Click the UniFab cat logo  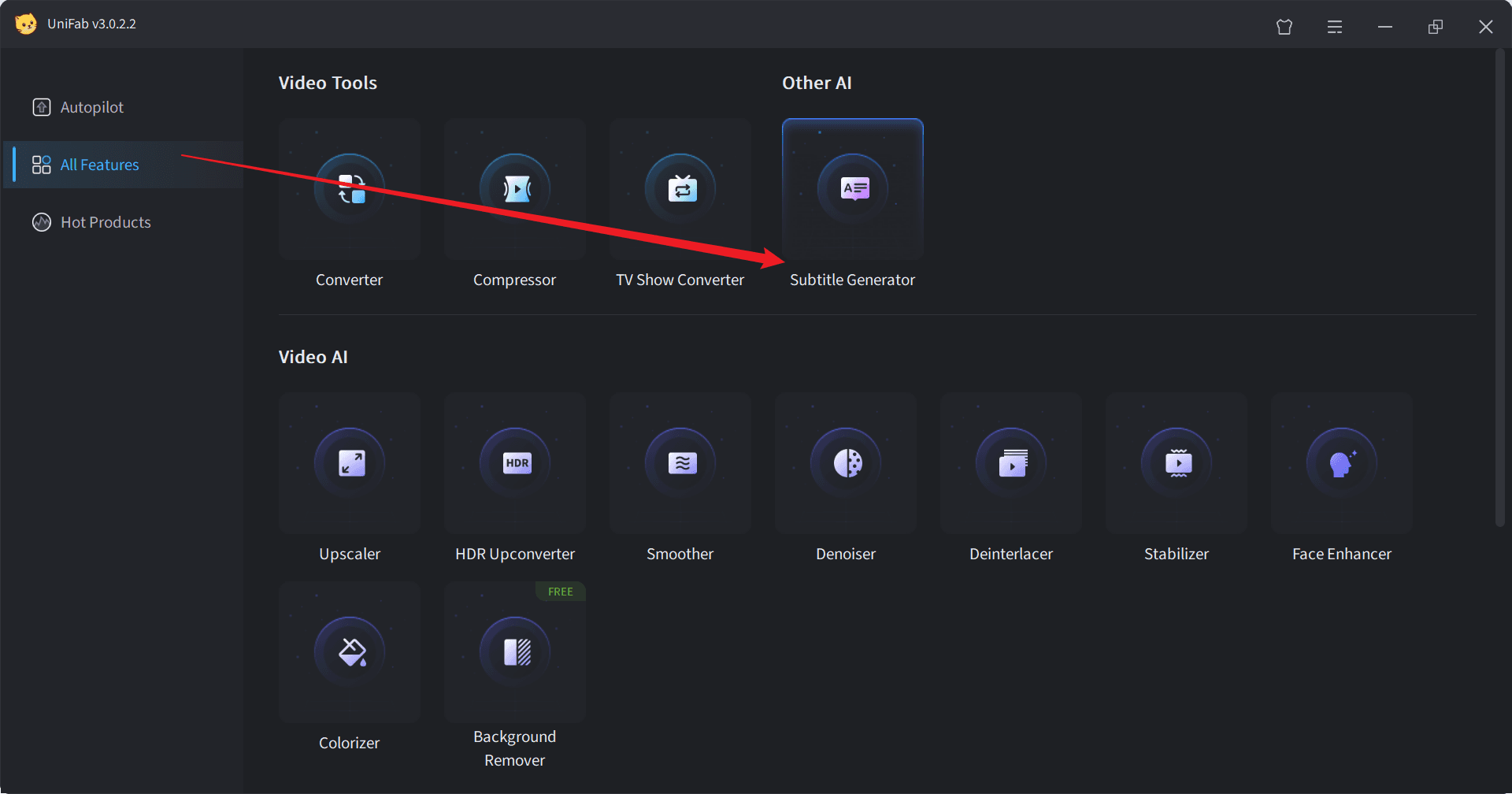(x=26, y=24)
